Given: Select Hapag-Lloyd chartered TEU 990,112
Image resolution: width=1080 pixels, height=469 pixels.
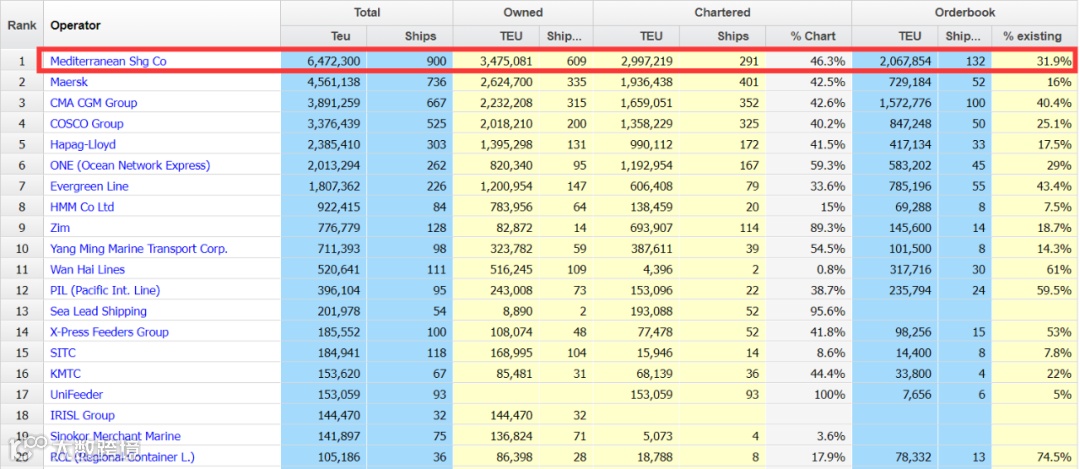Looking at the screenshot, I should (650, 145).
